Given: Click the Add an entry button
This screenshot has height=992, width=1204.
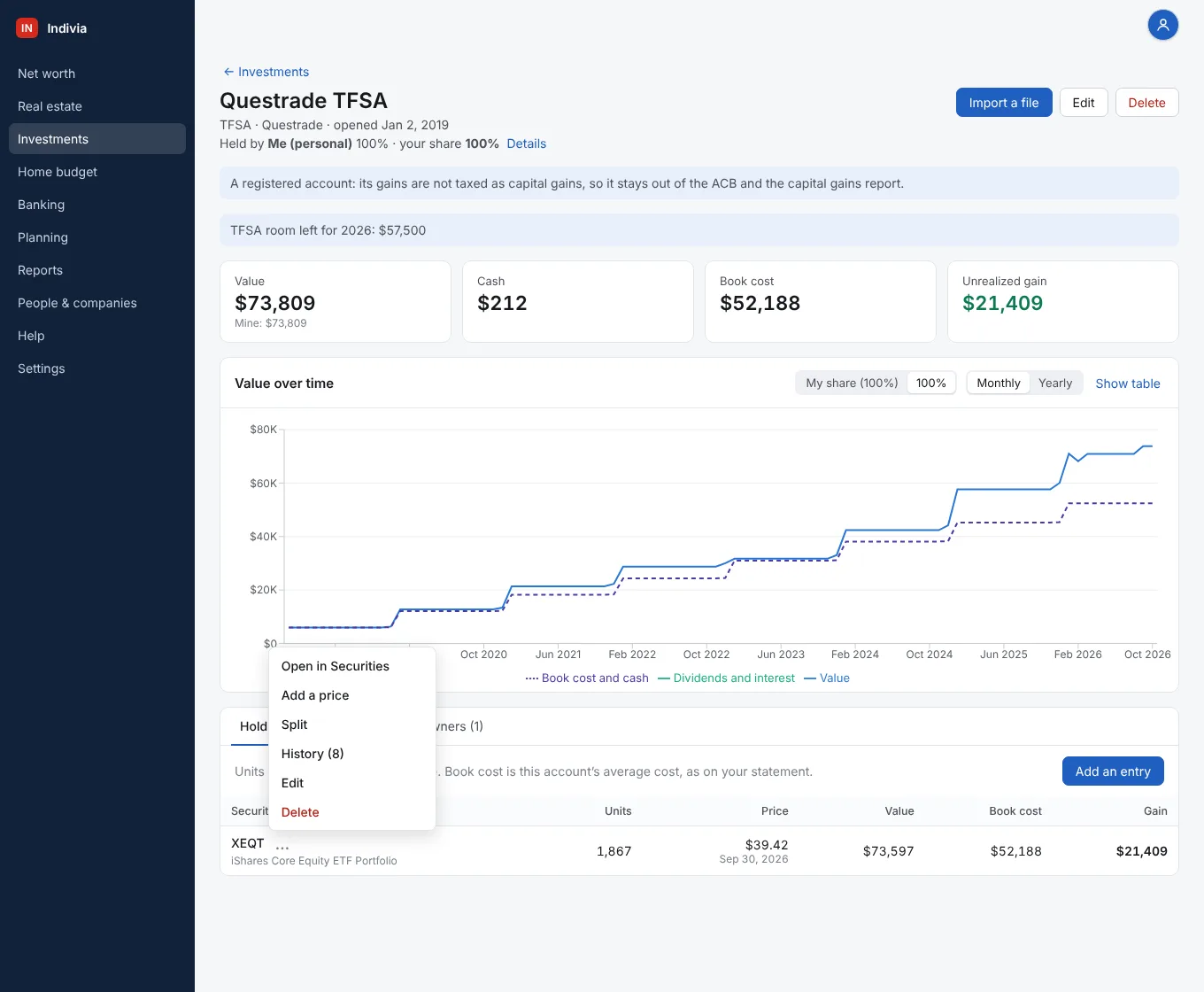Looking at the screenshot, I should (x=1113, y=771).
